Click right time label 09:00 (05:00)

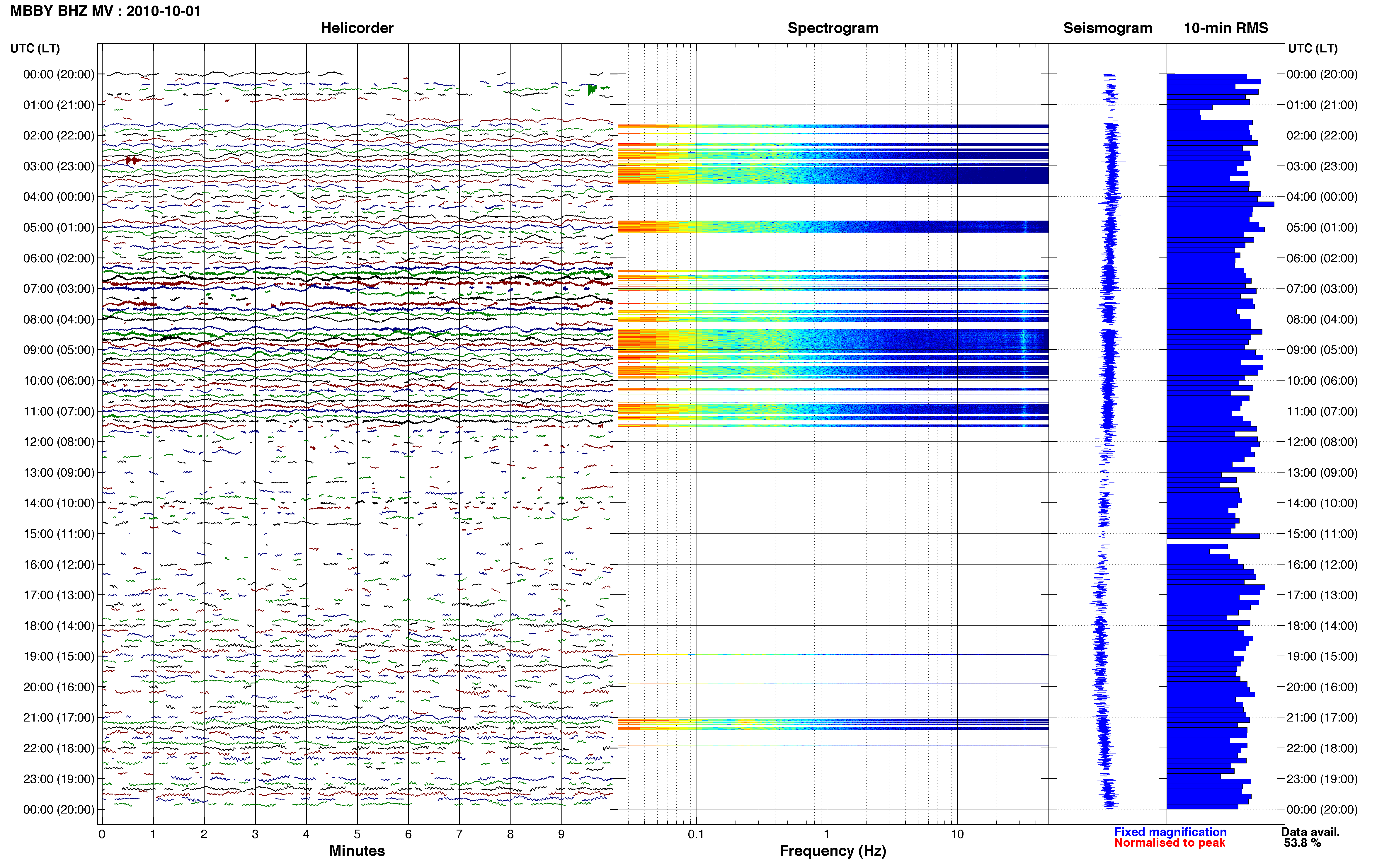click(1322, 350)
